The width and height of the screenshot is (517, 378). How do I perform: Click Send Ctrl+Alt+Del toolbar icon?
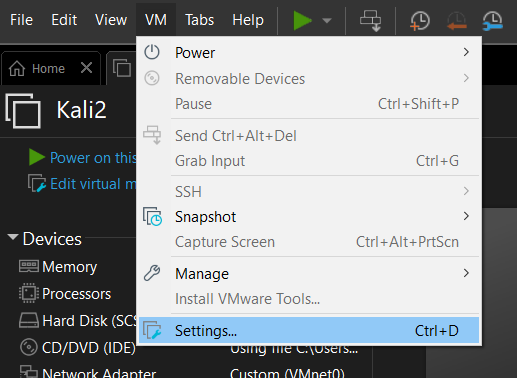coord(371,21)
